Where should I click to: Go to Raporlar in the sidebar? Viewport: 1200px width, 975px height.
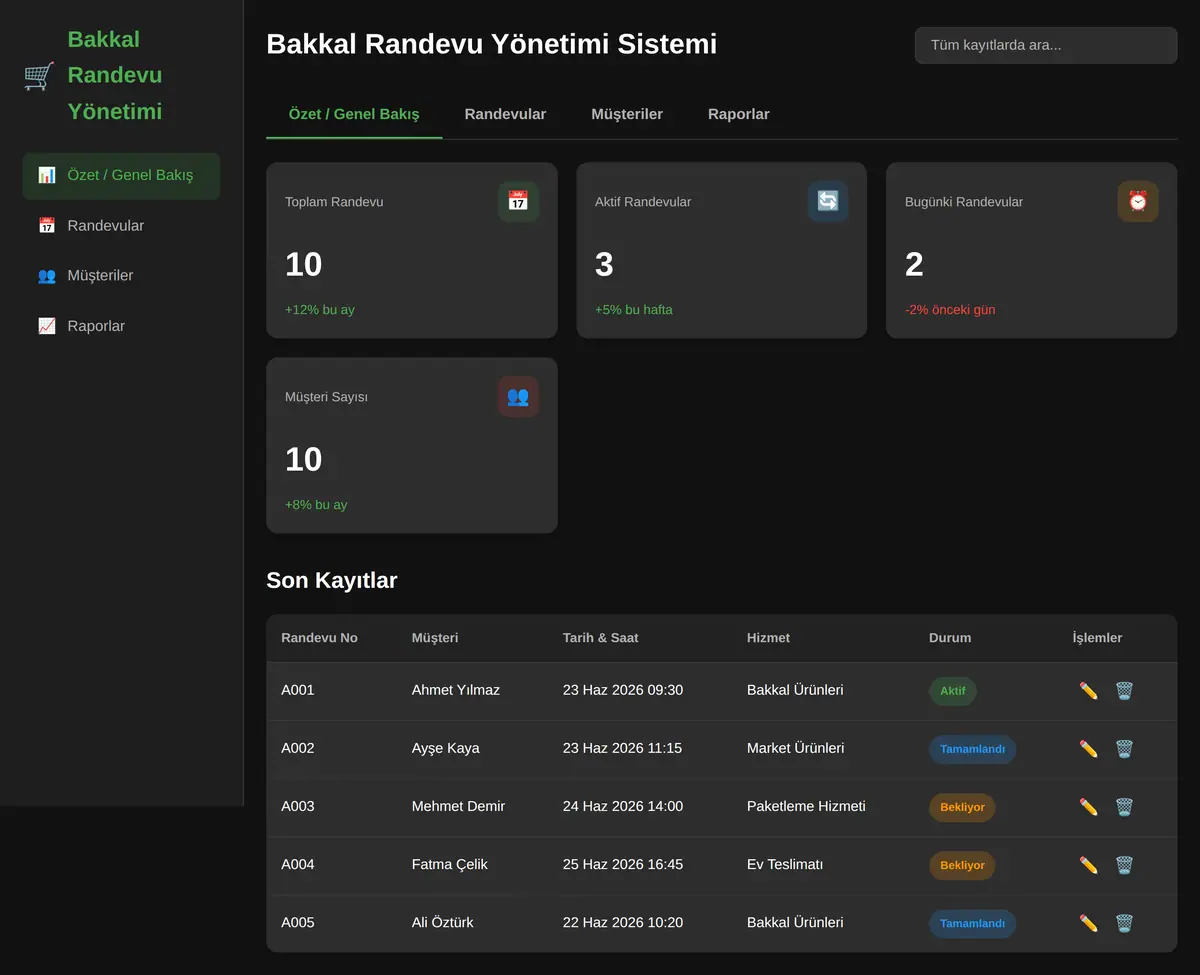click(121, 326)
